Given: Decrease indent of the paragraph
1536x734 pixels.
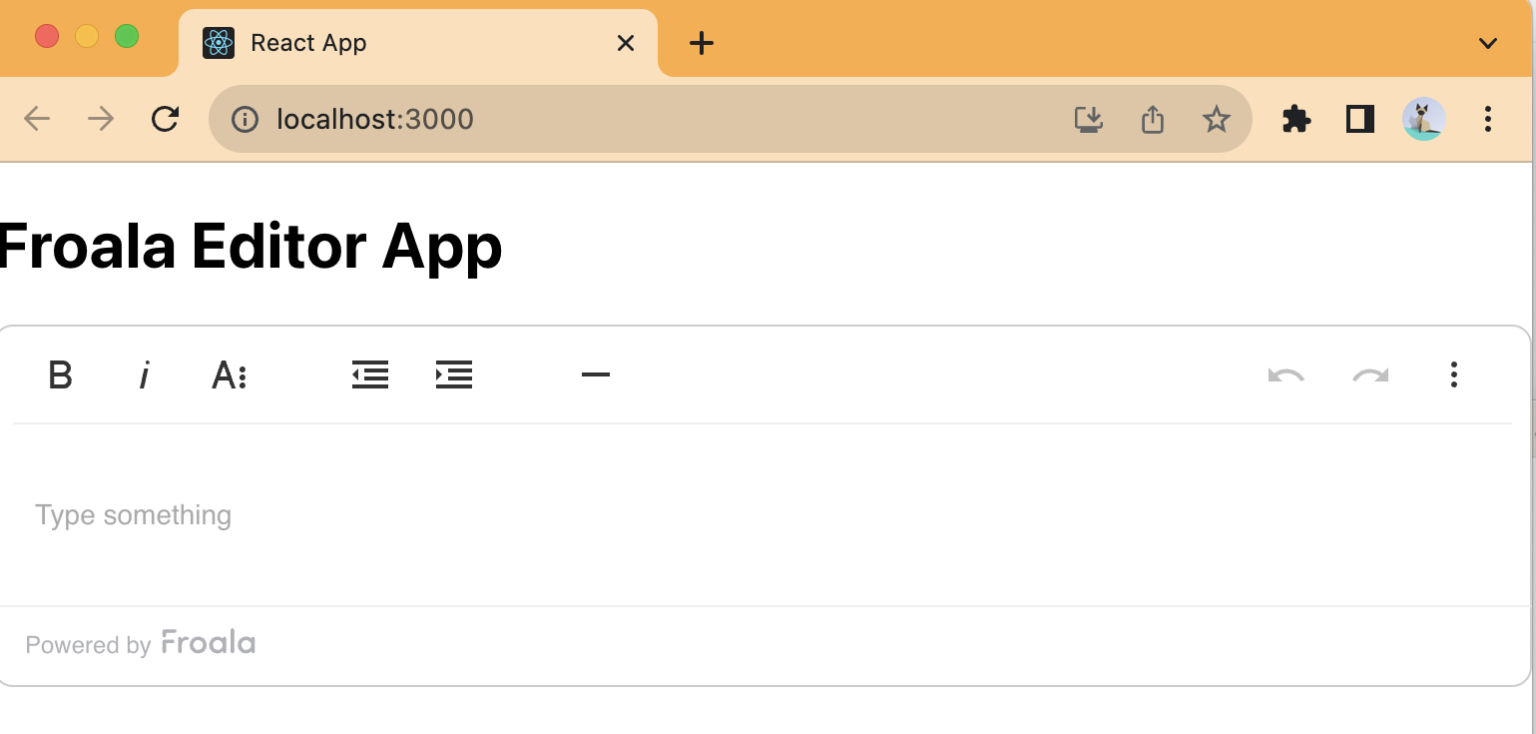Looking at the screenshot, I should tap(370, 374).
